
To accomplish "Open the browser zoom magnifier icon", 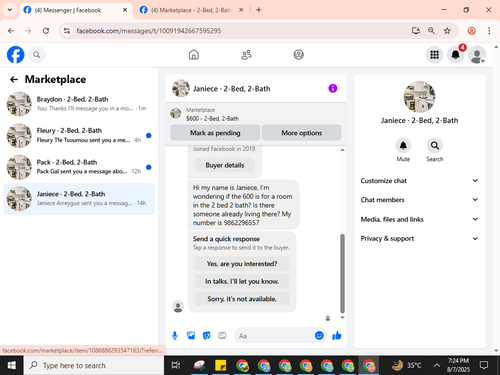I will click(x=431, y=31).
